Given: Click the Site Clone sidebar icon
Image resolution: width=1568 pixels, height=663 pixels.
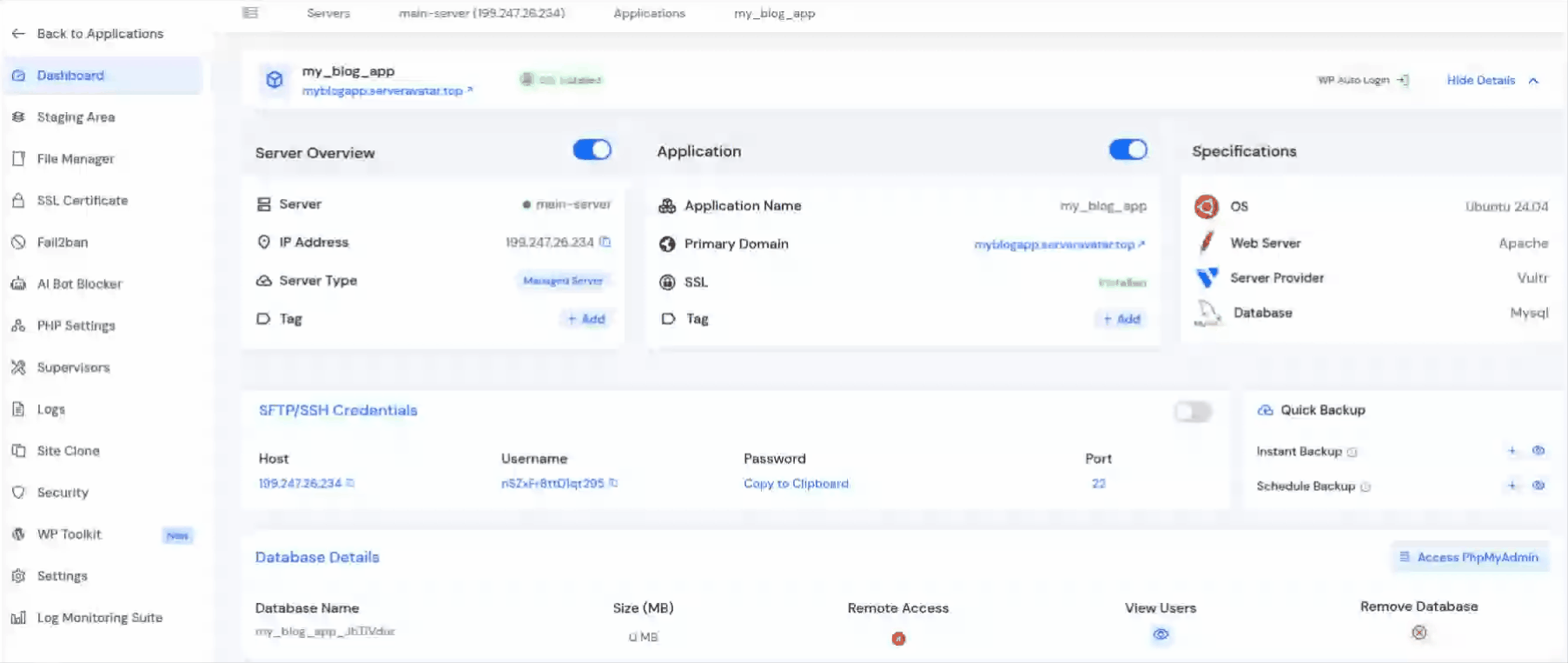Looking at the screenshot, I should (x=18, y=451).
